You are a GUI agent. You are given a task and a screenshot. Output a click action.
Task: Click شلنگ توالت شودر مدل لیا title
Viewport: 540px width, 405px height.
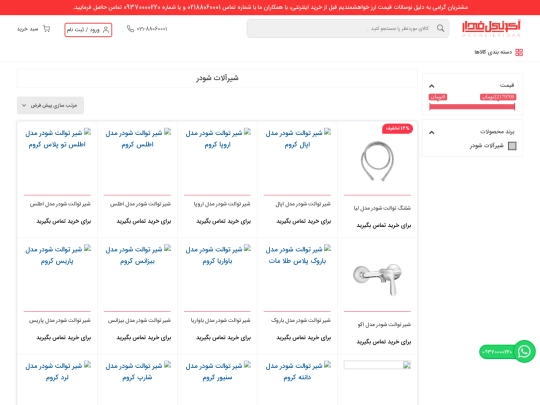(382, 208)
